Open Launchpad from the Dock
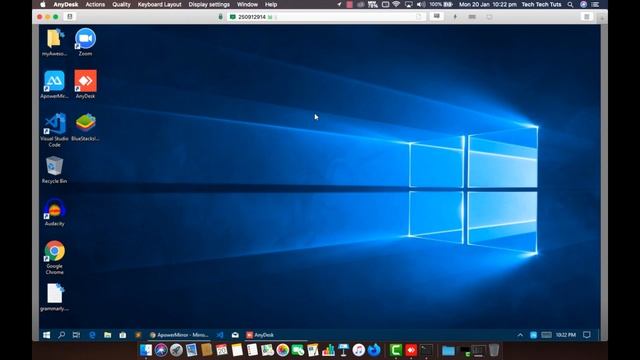The height and width of the screenshot is (360, 640). click(x=176, y=350)
